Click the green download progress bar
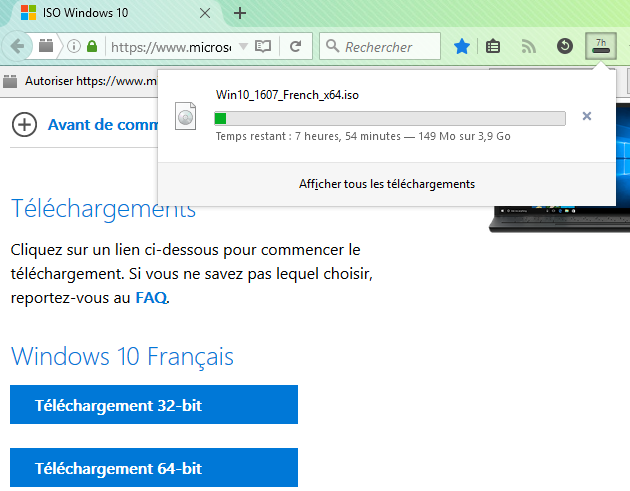630x491 pixels. [390, 119]
